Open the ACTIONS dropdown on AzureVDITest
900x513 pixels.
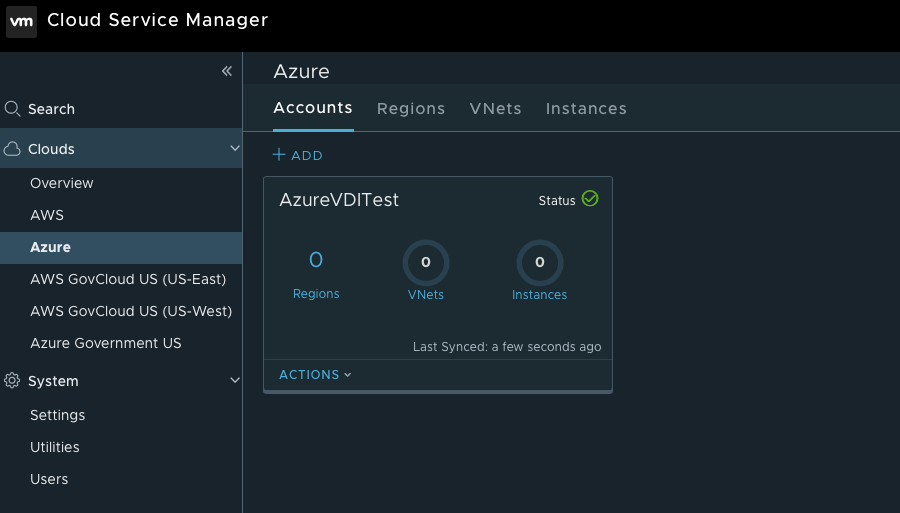click(315, 375)
